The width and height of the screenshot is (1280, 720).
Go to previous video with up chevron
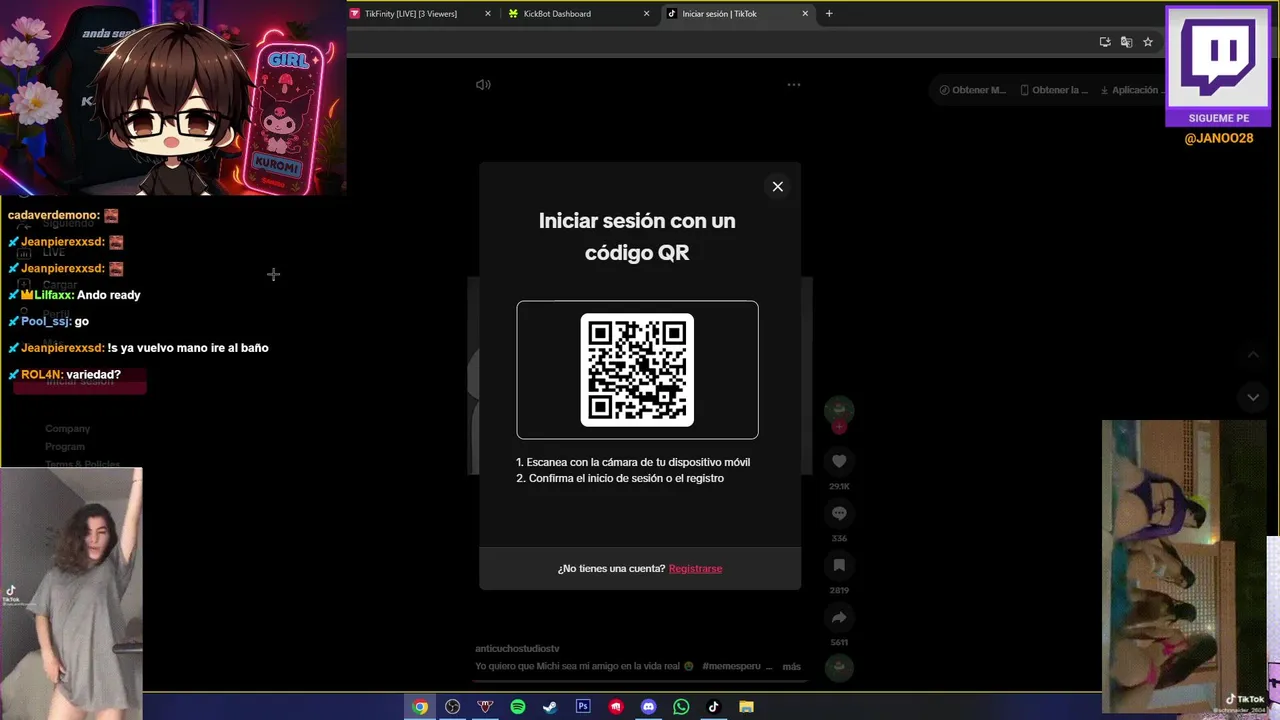pyautogui.click(x=1253, y=356)
